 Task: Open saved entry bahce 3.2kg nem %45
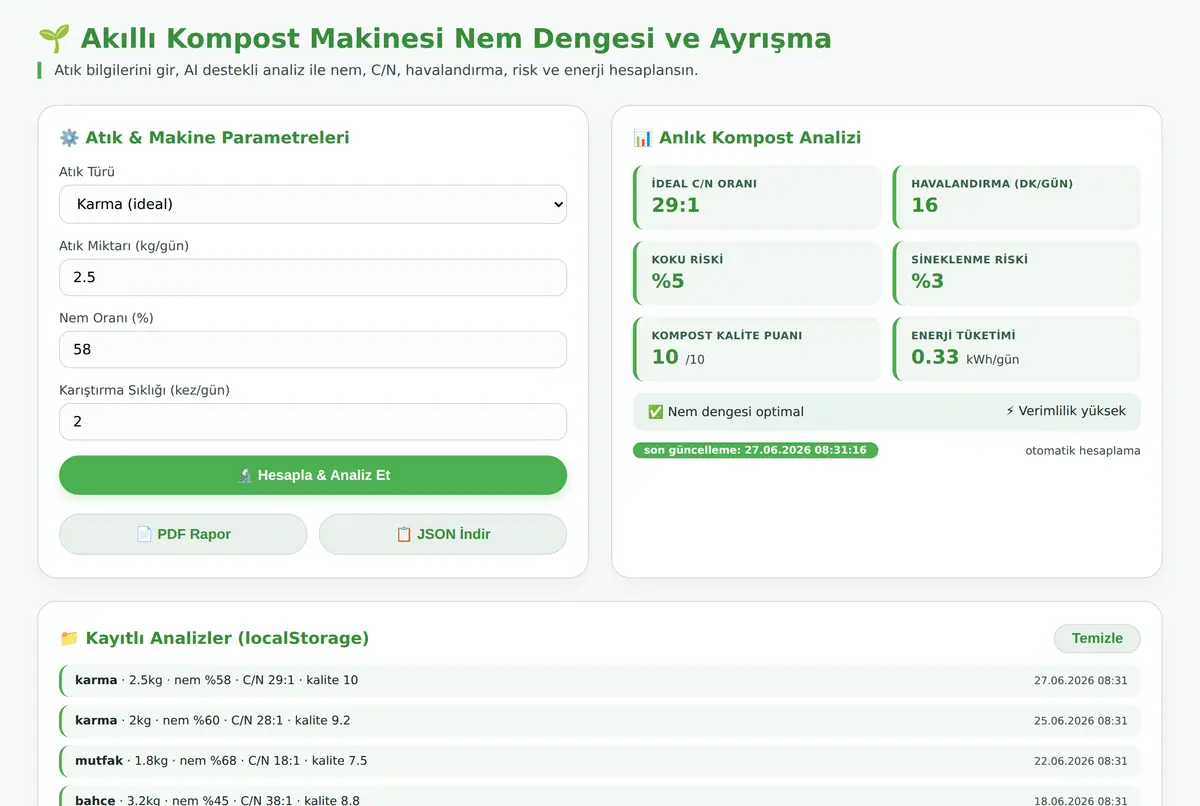click(x=599, y=798)
